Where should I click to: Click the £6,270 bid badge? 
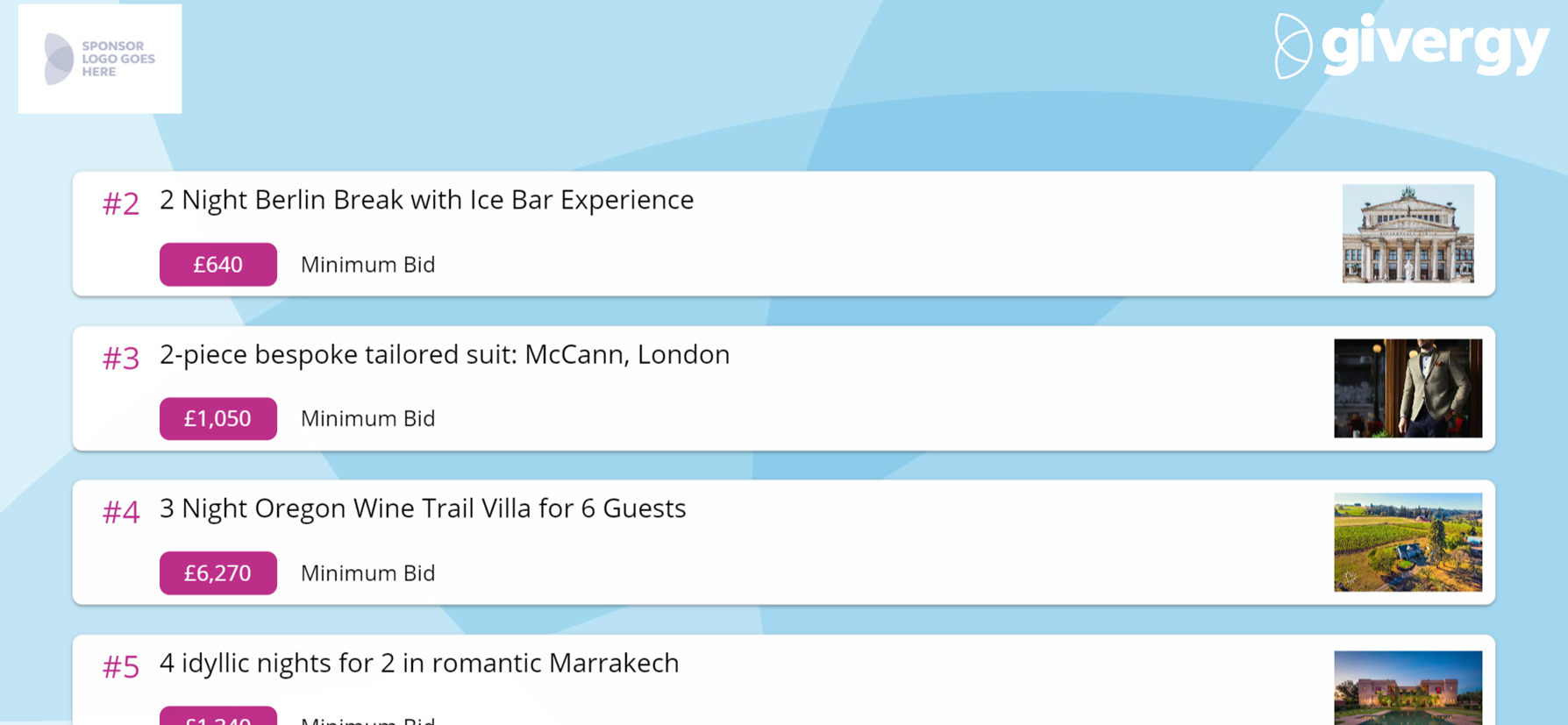217,573
